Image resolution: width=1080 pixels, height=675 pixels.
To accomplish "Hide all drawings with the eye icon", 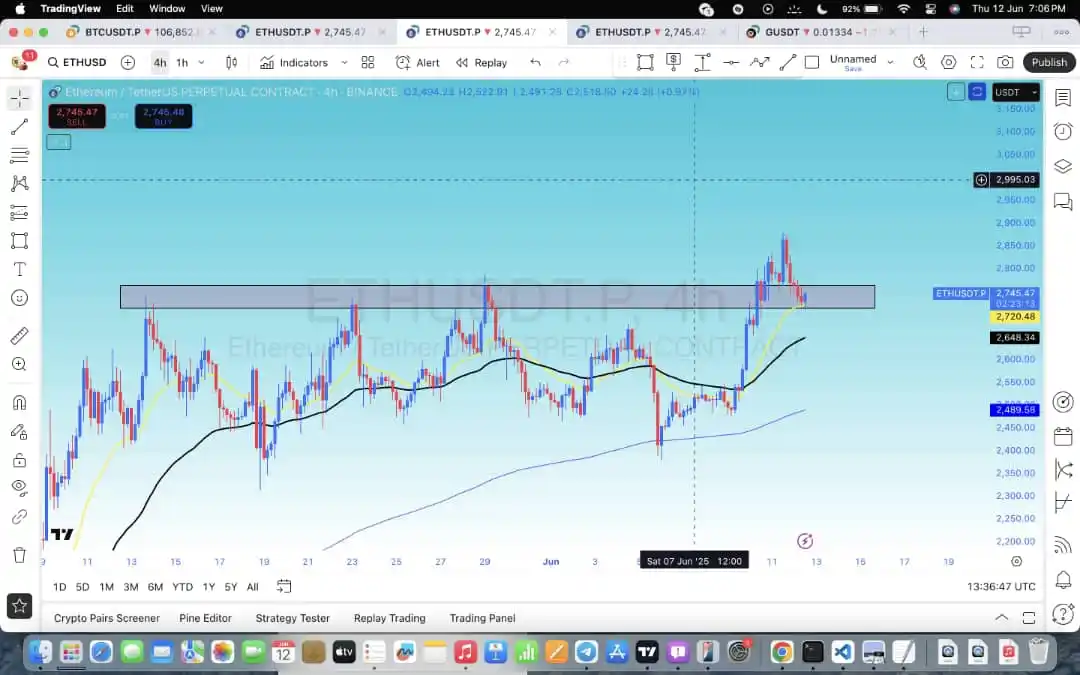I will 19,488.
